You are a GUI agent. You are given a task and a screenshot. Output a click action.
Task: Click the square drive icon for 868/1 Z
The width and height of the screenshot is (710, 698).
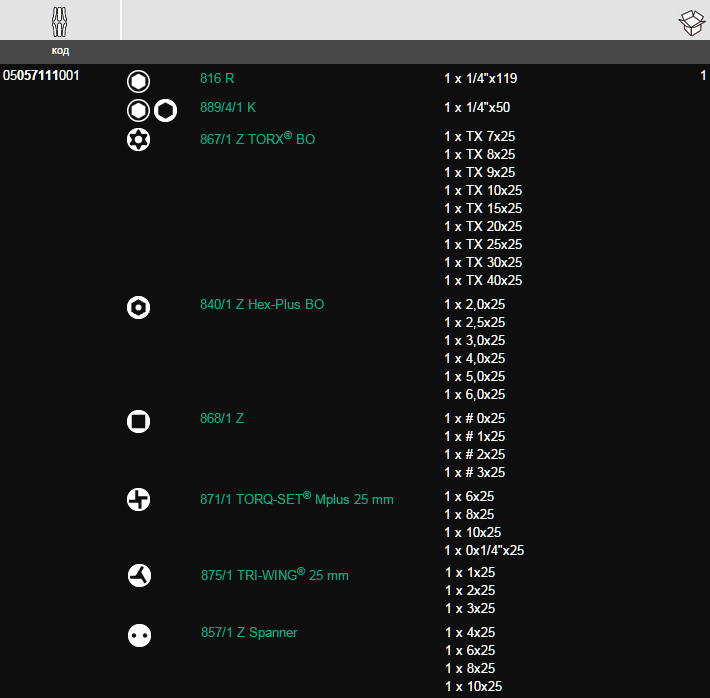point(139,422)
